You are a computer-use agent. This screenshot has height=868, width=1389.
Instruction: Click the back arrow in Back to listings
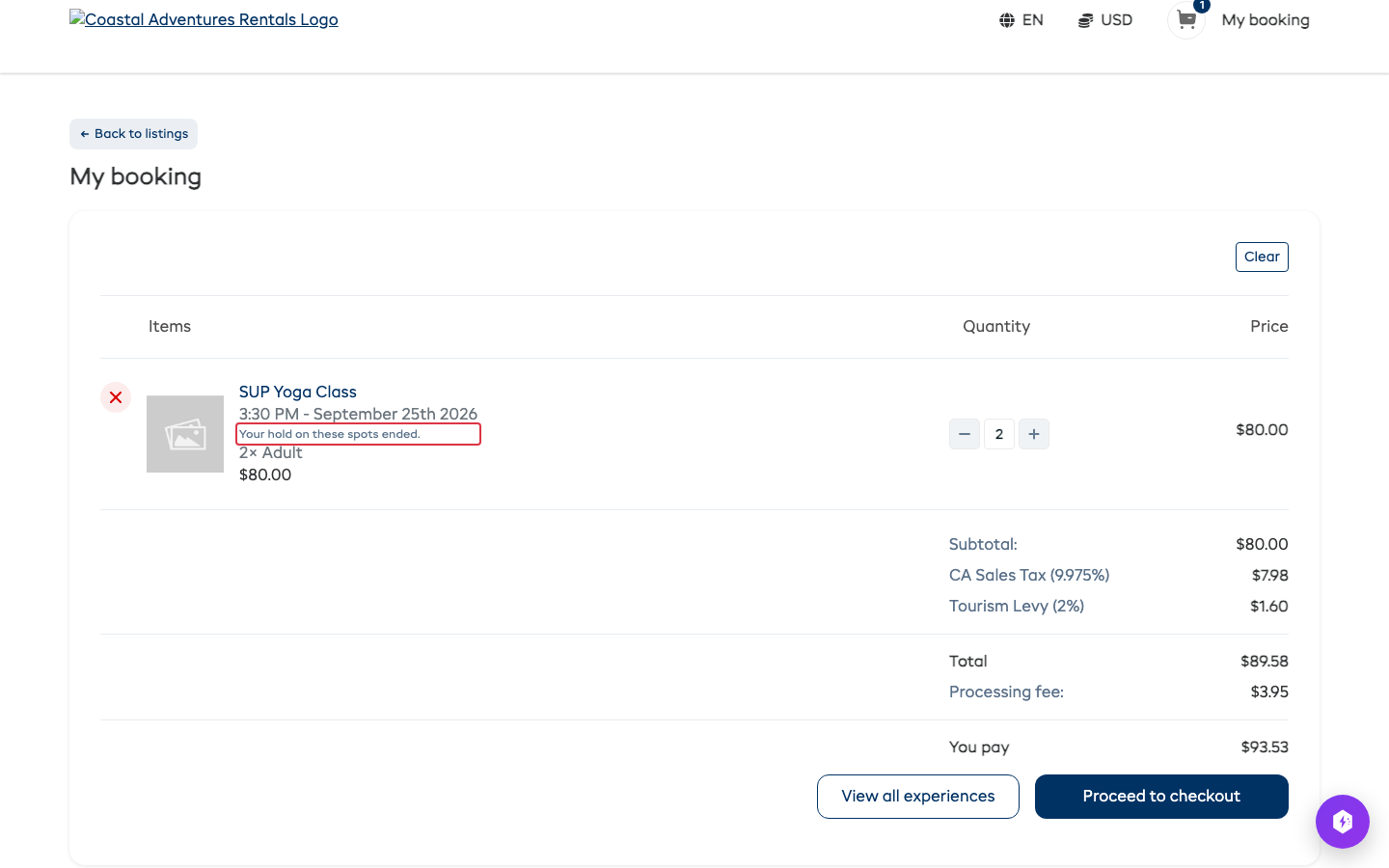(85, 134)
